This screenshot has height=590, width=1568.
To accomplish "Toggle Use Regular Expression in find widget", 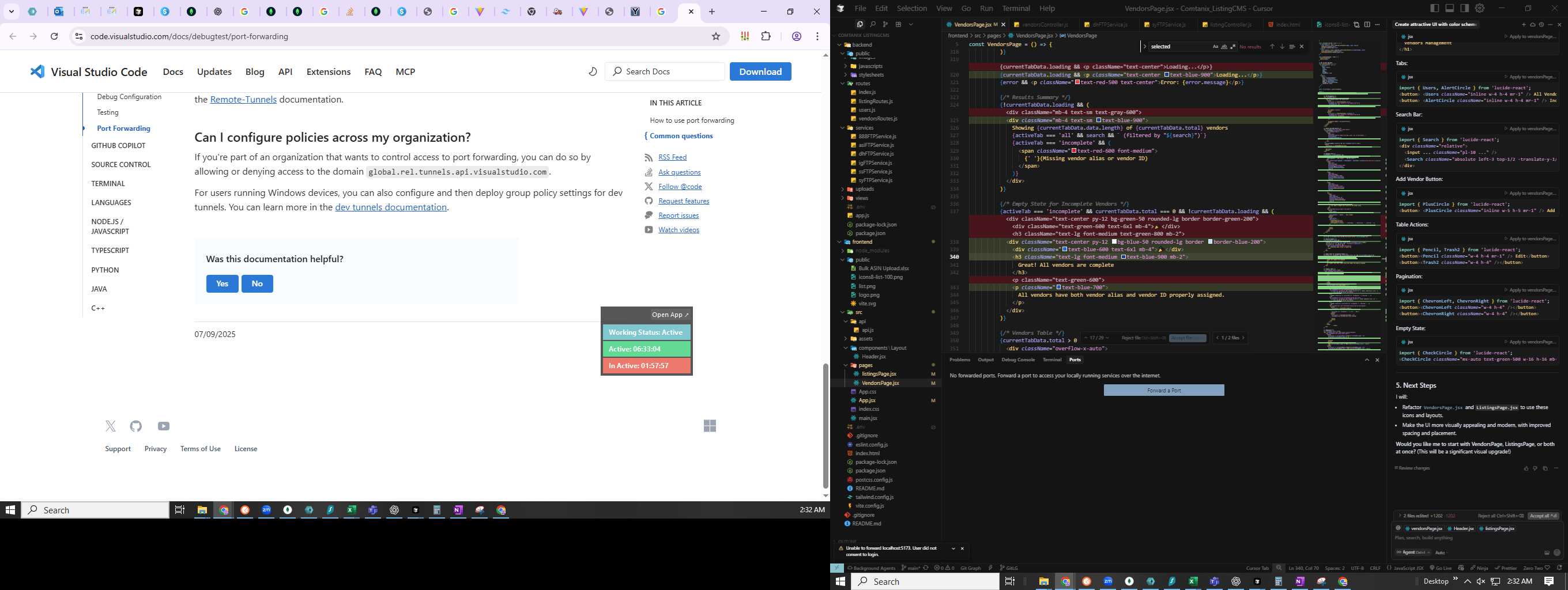I will (x=1233, y=46).
